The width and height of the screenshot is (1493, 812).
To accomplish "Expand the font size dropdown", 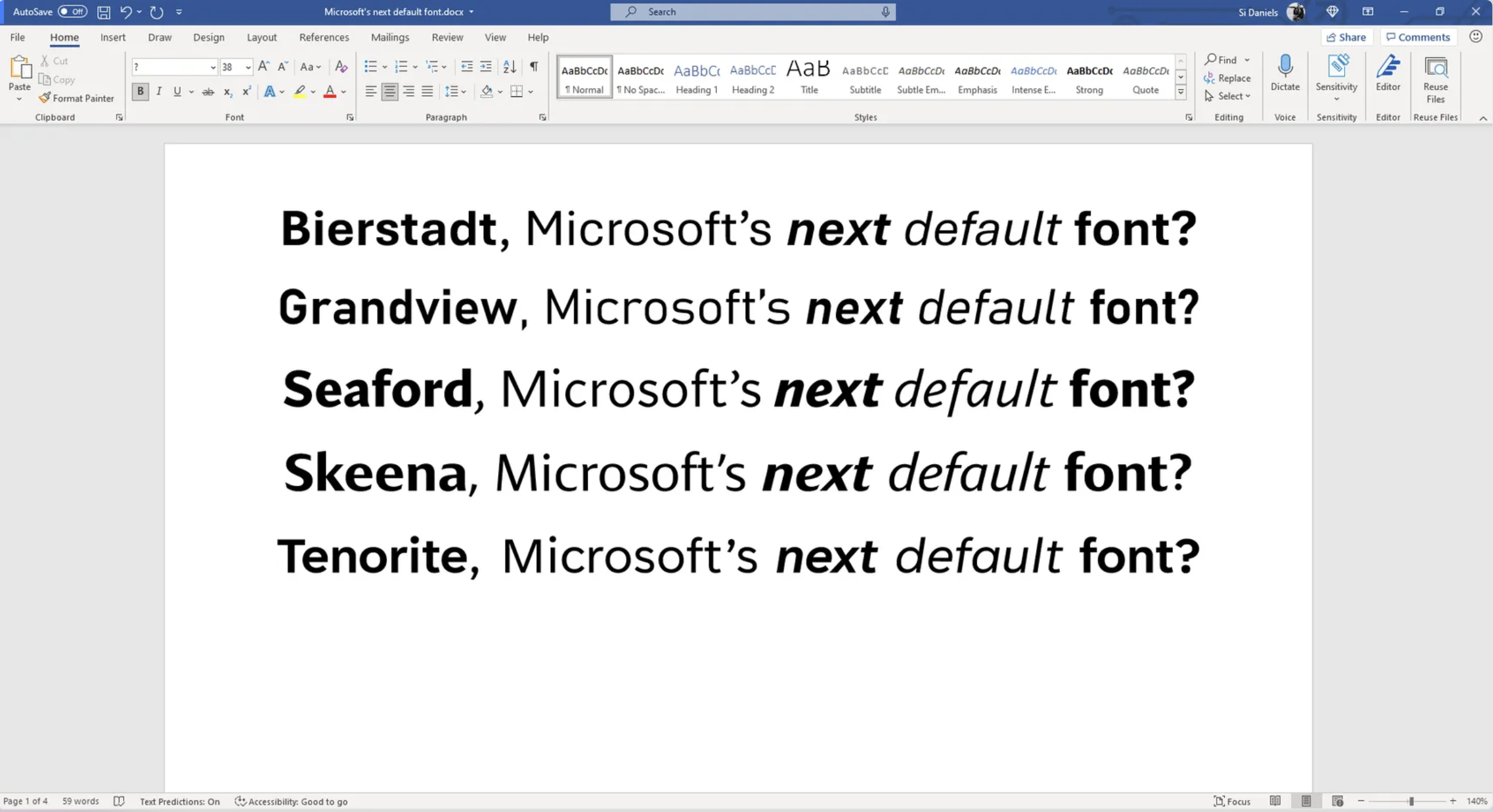I will (248, 66).
